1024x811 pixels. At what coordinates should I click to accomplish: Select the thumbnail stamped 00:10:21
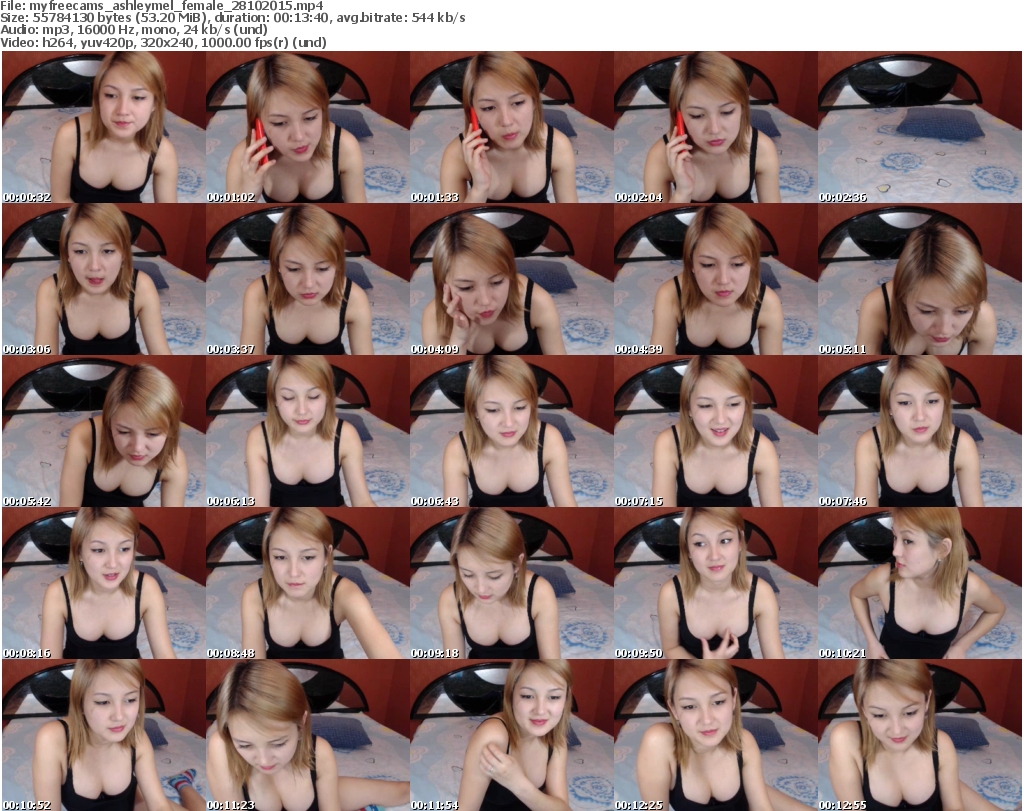pos(920,583)
